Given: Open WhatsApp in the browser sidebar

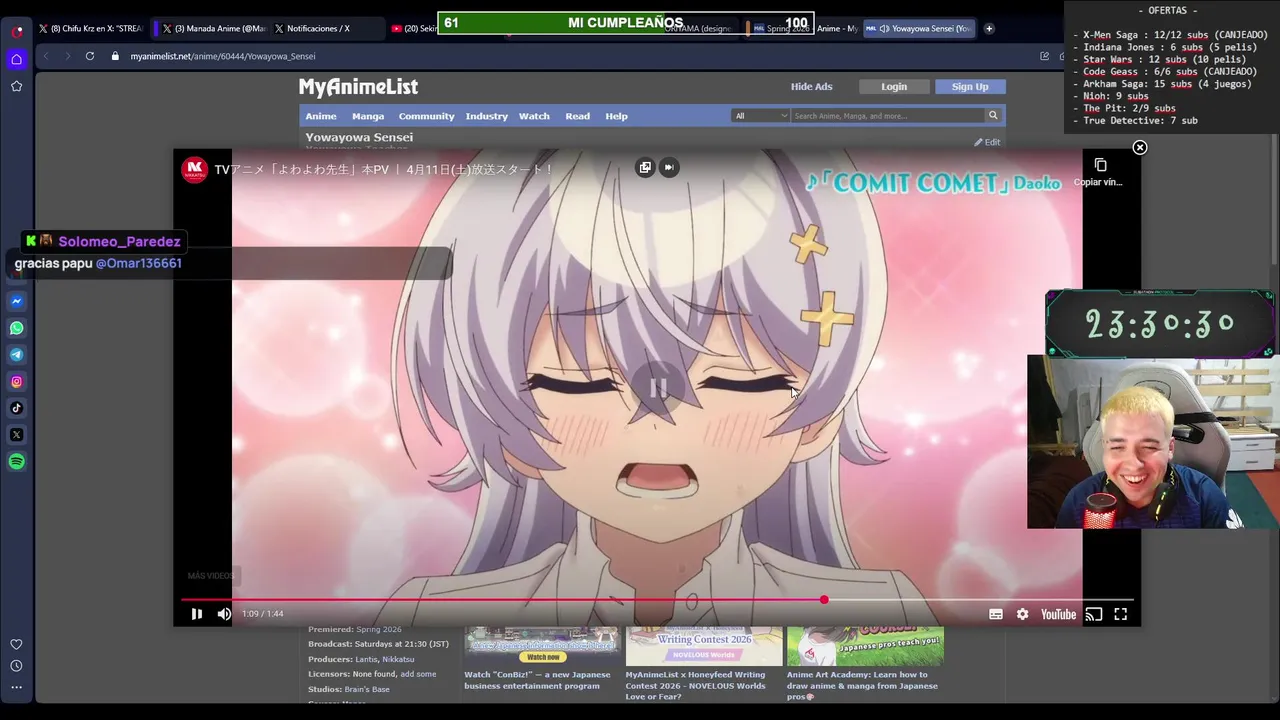Looking at the screenshot, I should click(x=16, y=328).
